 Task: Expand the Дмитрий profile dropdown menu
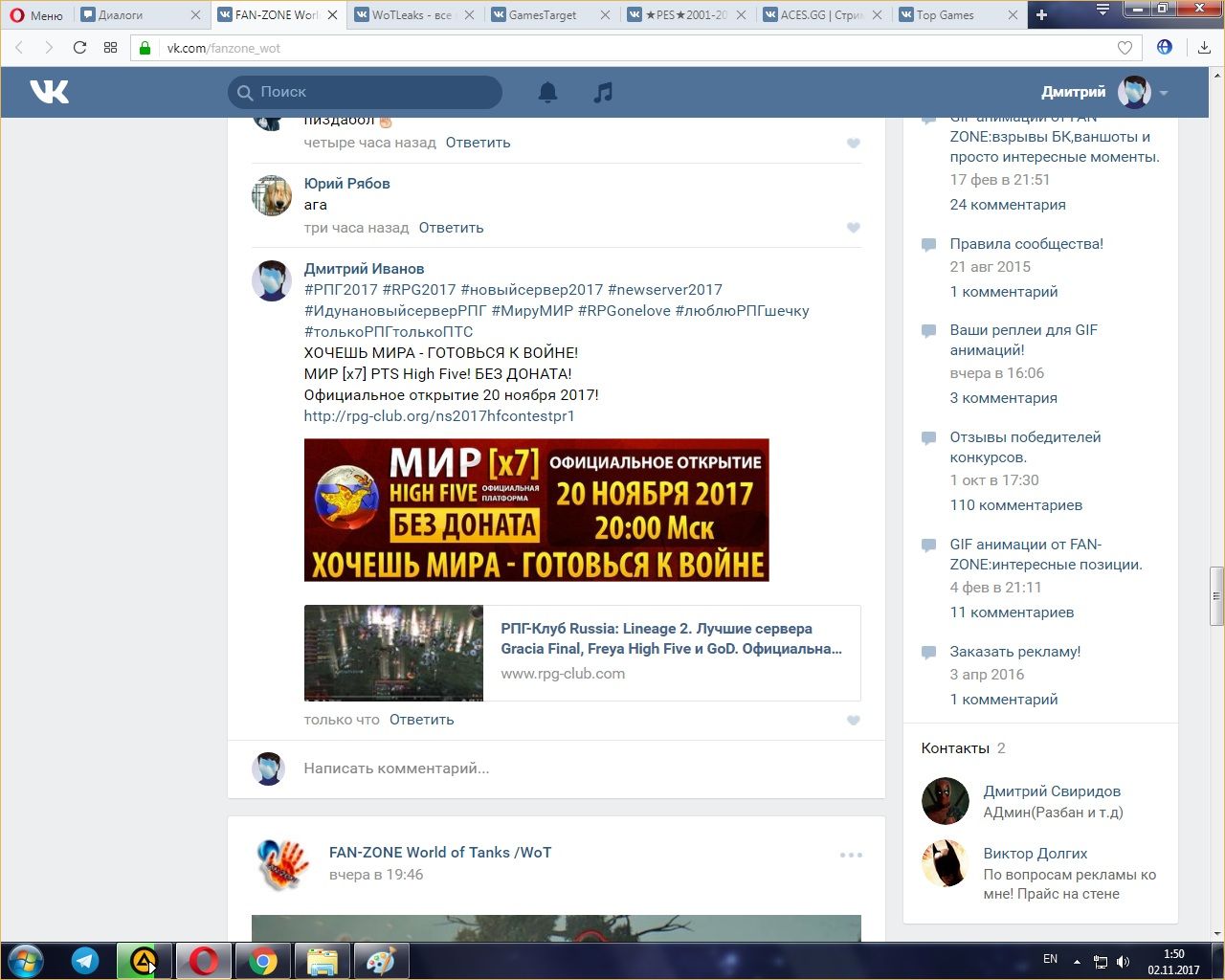[x=1164, y=93]
